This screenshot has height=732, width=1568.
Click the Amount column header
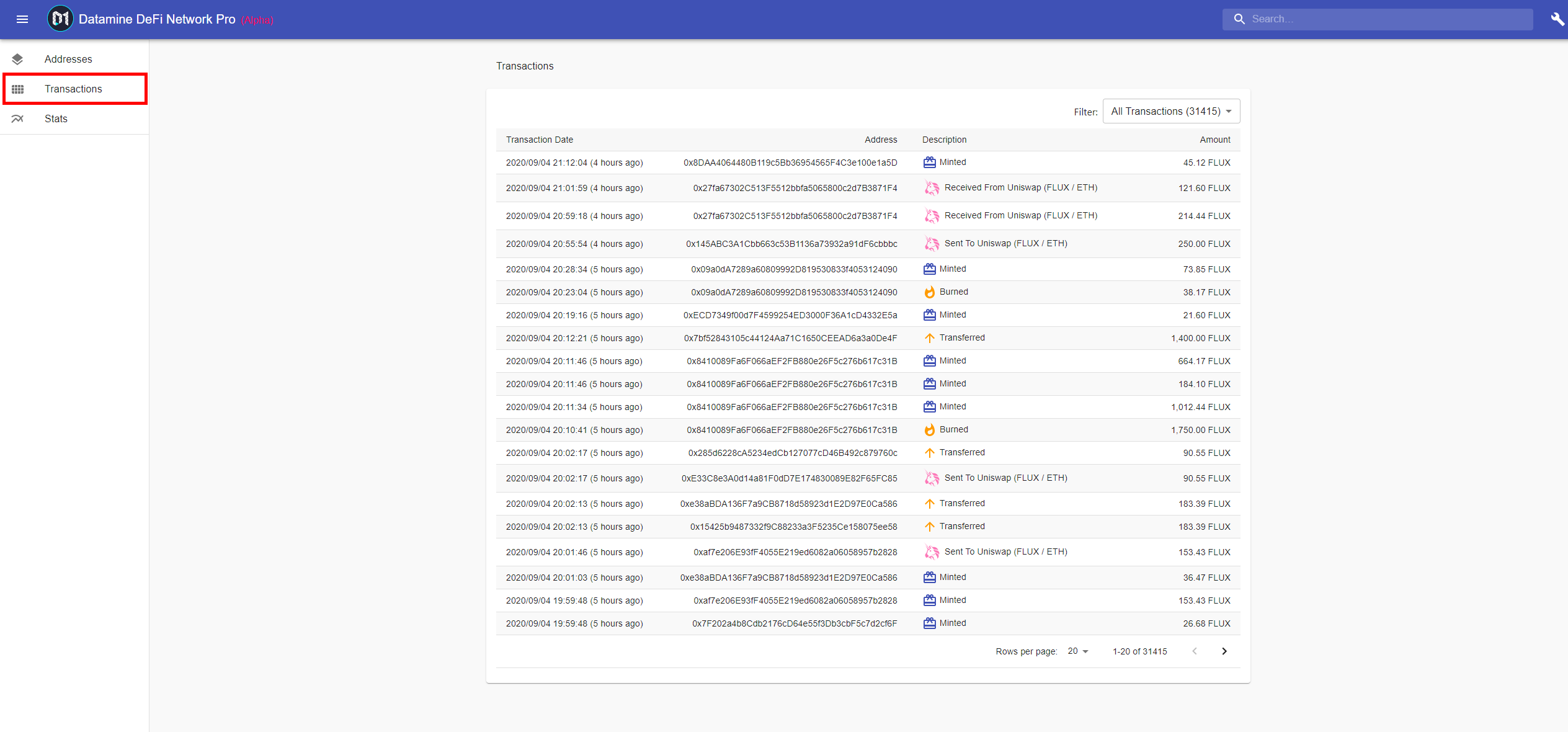click(x=1215, y=140)
